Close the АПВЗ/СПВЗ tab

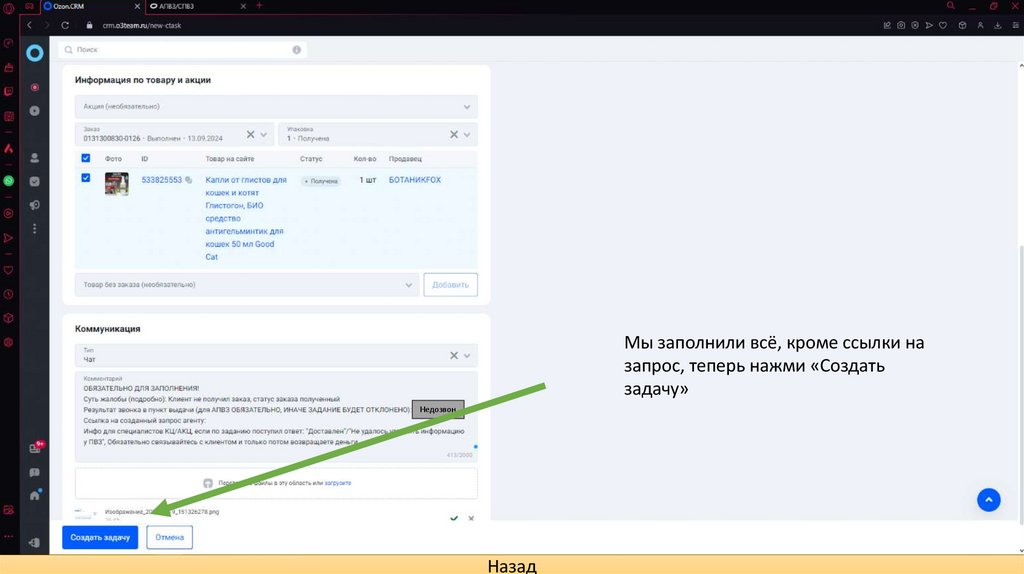pyautogui.click(x=243, y=6)
